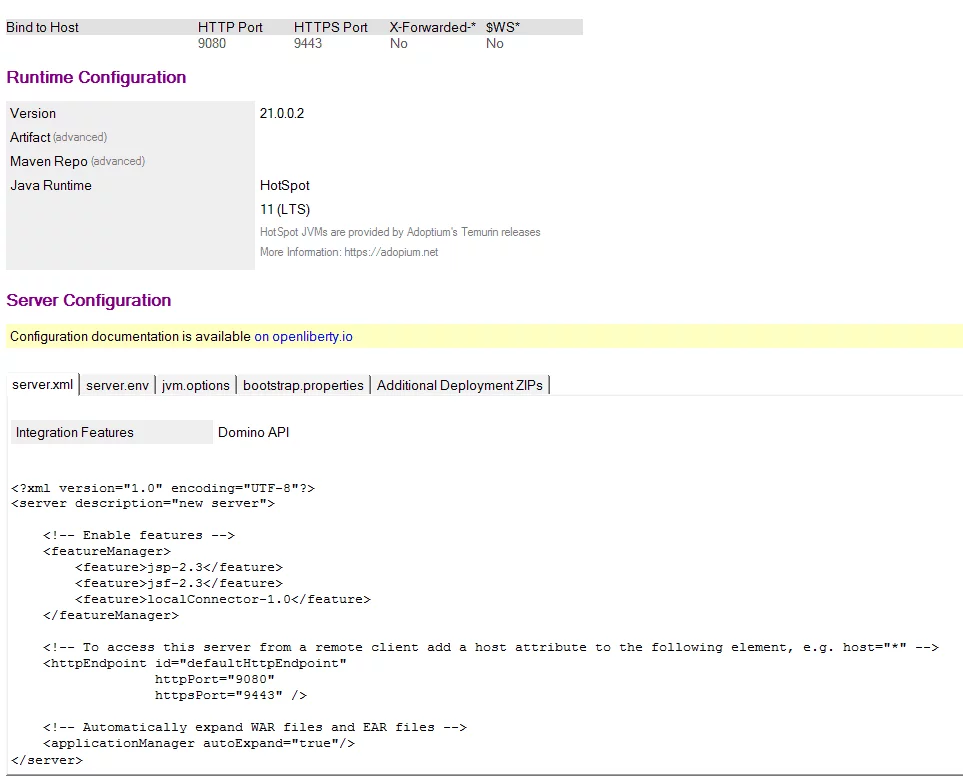Click the httpsPort line in server XML
The image size is (963, 782).
230,695
